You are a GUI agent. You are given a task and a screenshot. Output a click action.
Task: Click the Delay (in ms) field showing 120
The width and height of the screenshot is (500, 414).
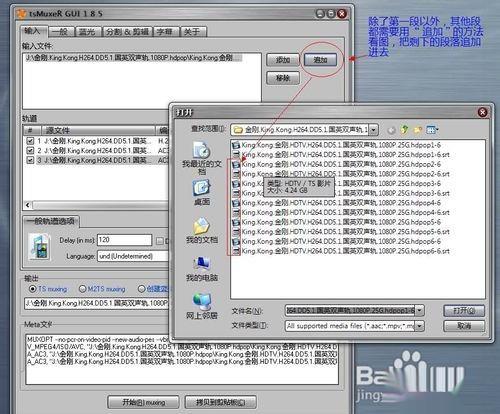[124, 240]
